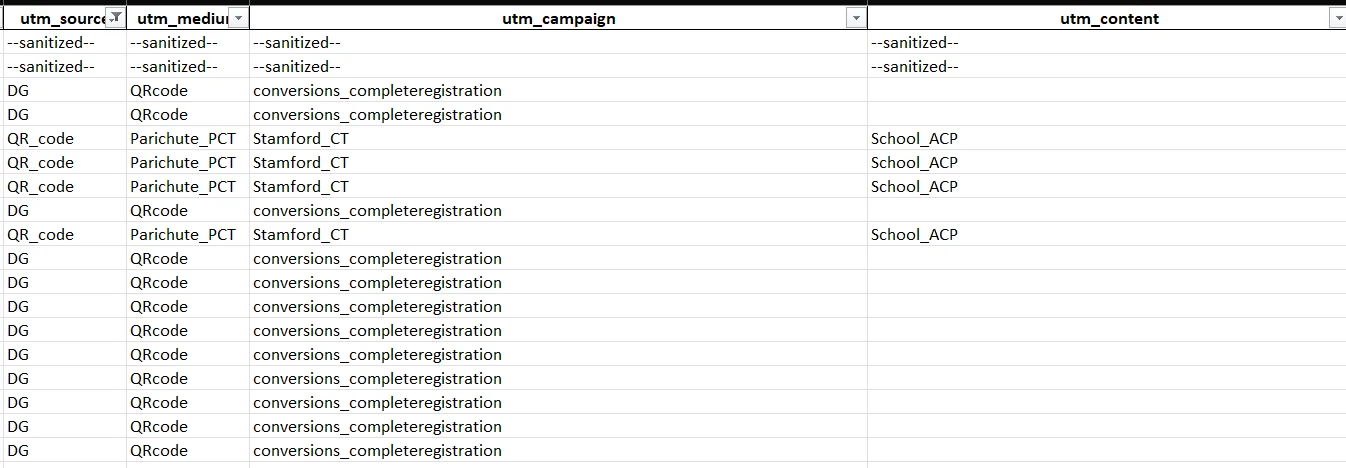Select the first School_ACP content cell
The height and width of the screenshot is (468, 1346).
coord(1107,138)
